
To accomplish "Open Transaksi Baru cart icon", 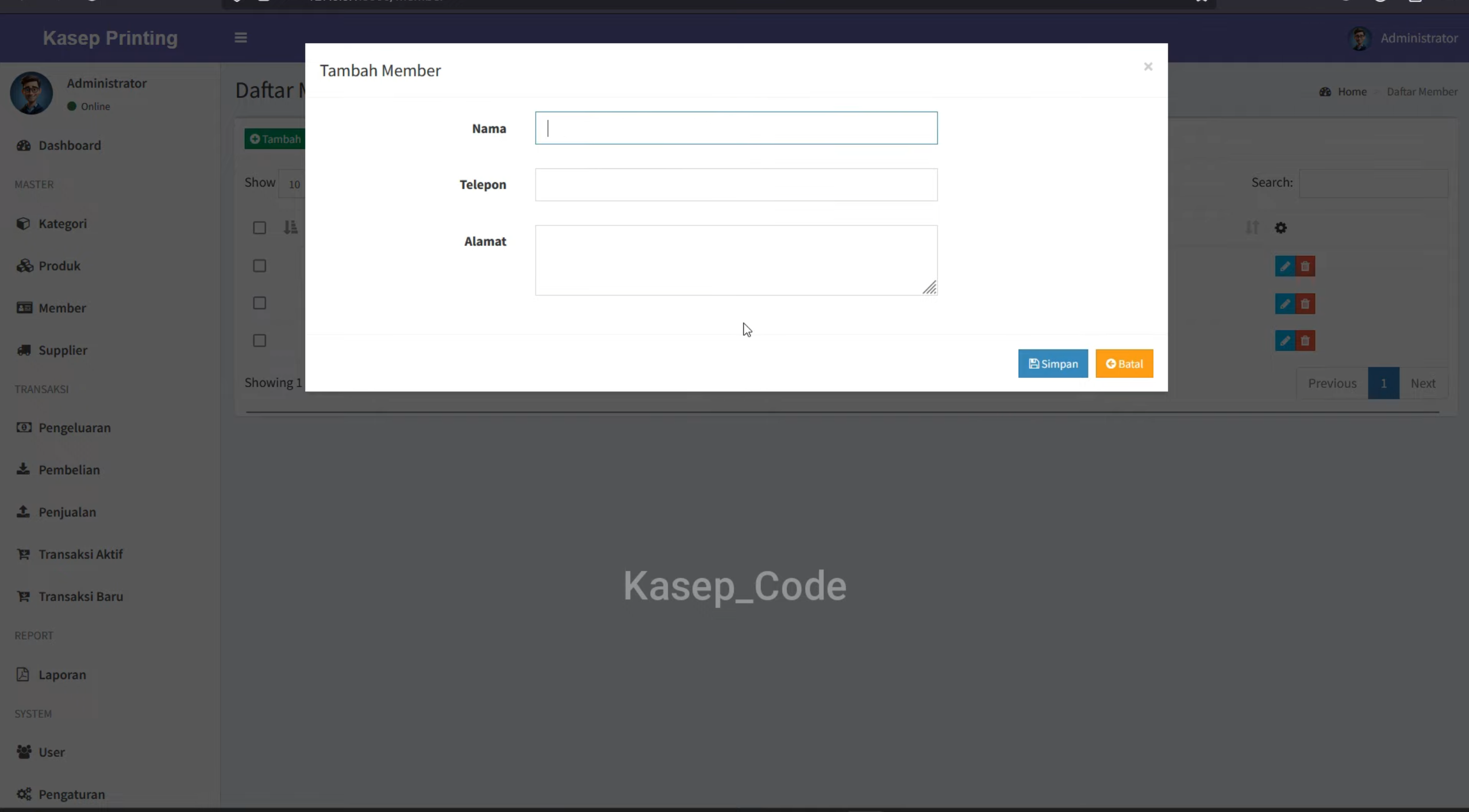I will point(24,597).
